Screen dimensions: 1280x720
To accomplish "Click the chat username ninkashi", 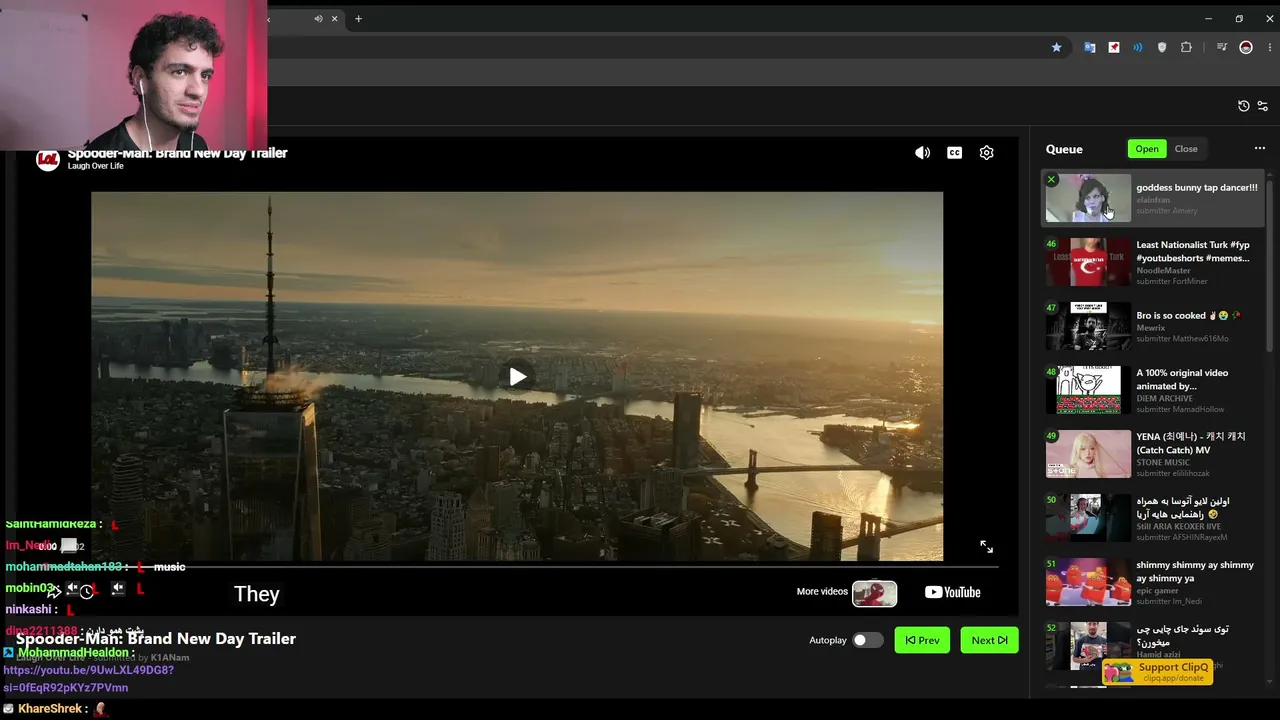I will click(x=28, y=610).
